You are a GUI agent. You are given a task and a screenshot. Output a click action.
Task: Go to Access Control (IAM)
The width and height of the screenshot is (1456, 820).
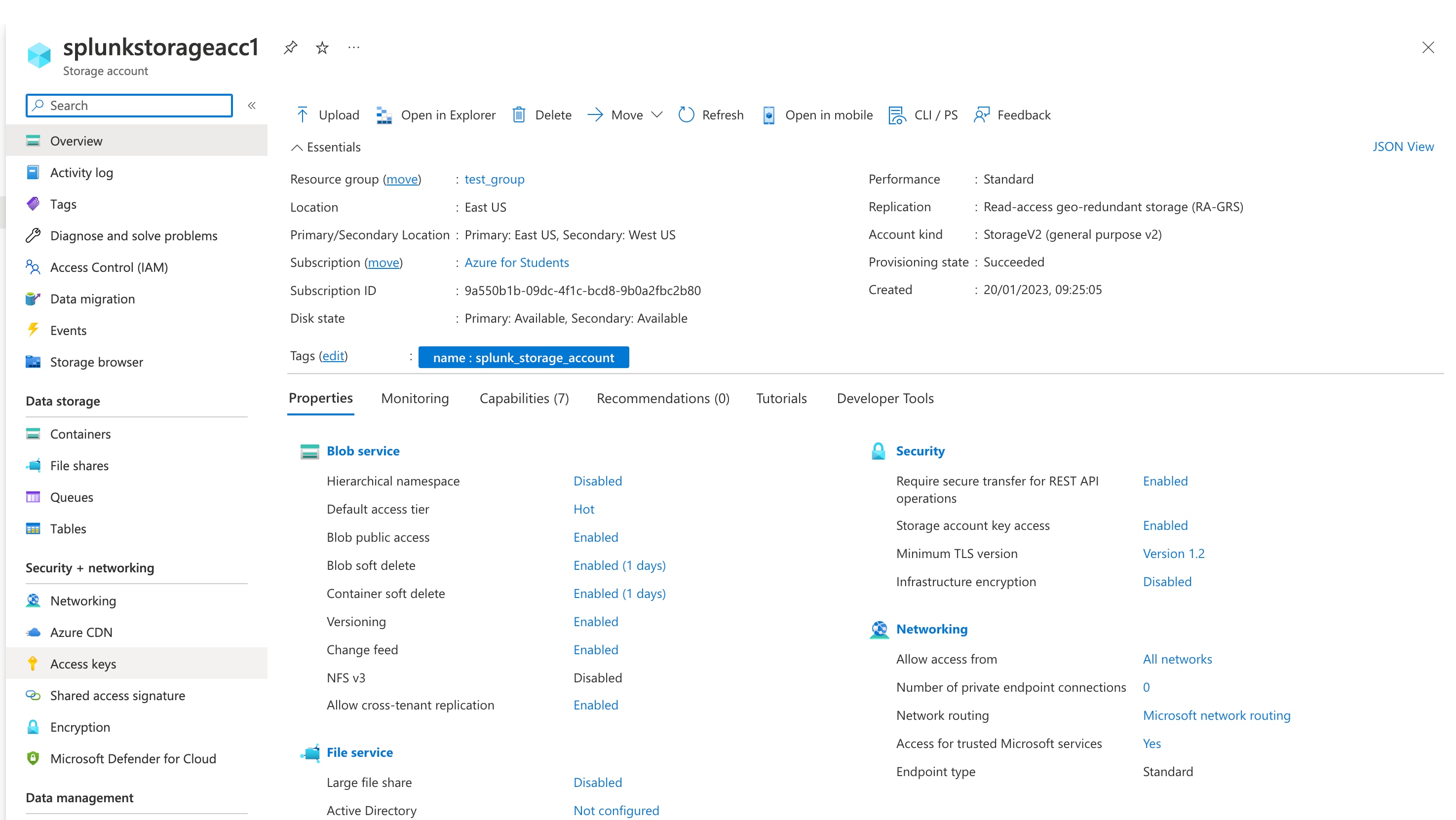click(x=136, y=267)
